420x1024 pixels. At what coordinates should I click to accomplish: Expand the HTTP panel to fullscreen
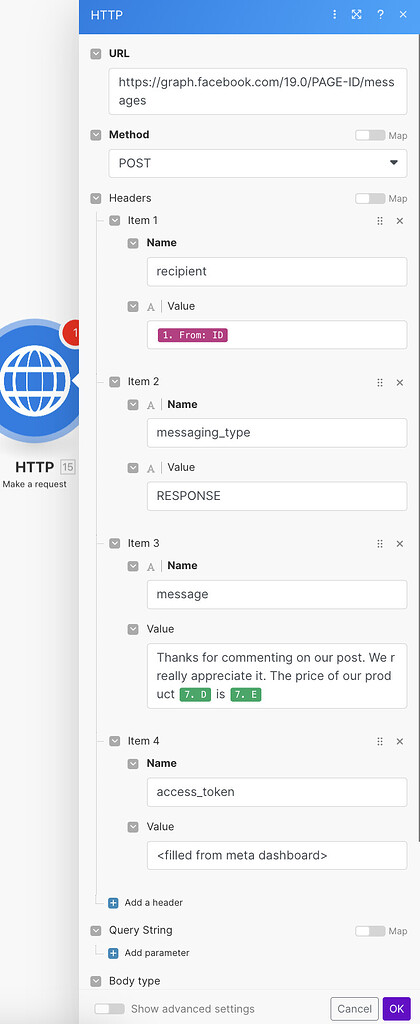(x=357, y=14)
